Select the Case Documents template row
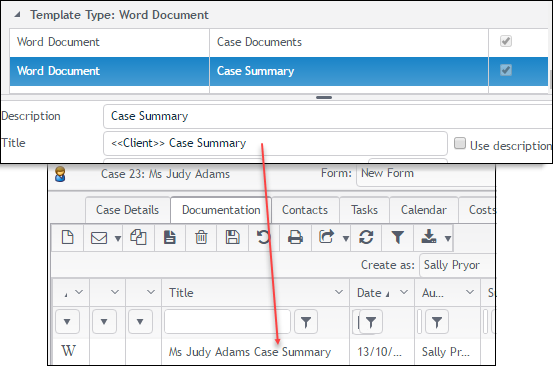The height and width of the screenshot is (366, 553). pos(279,42)
